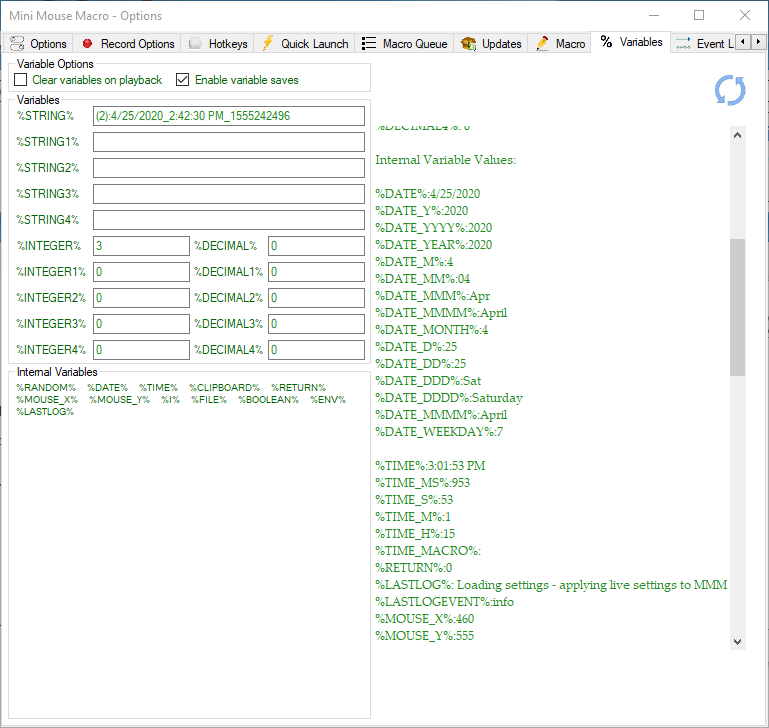Screen dimensions: 769x728
Task: Click the blue refresh variables icon
Action: (730, 90)
